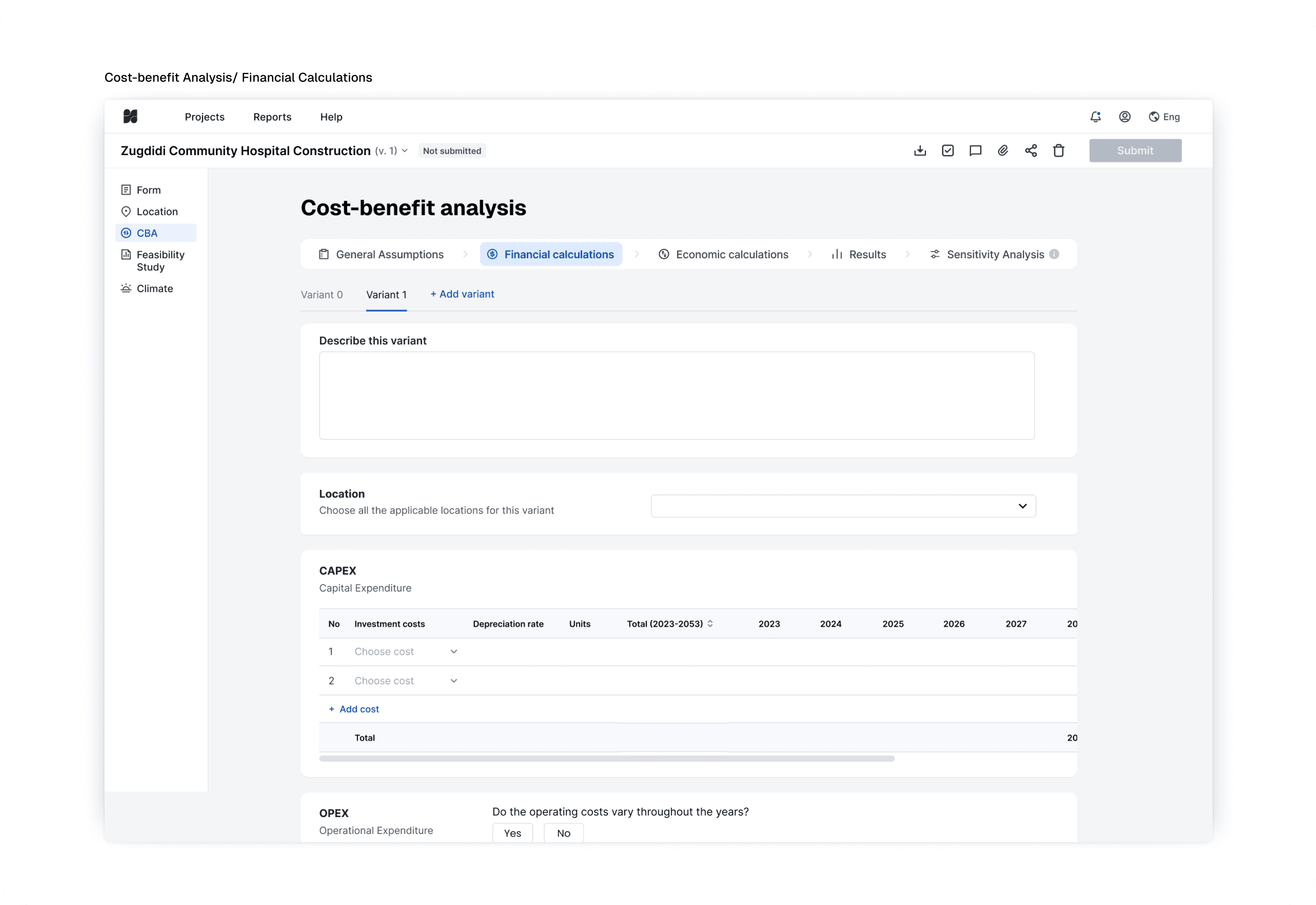Choose Yes for varying operating costs

(x=512, y=833)
